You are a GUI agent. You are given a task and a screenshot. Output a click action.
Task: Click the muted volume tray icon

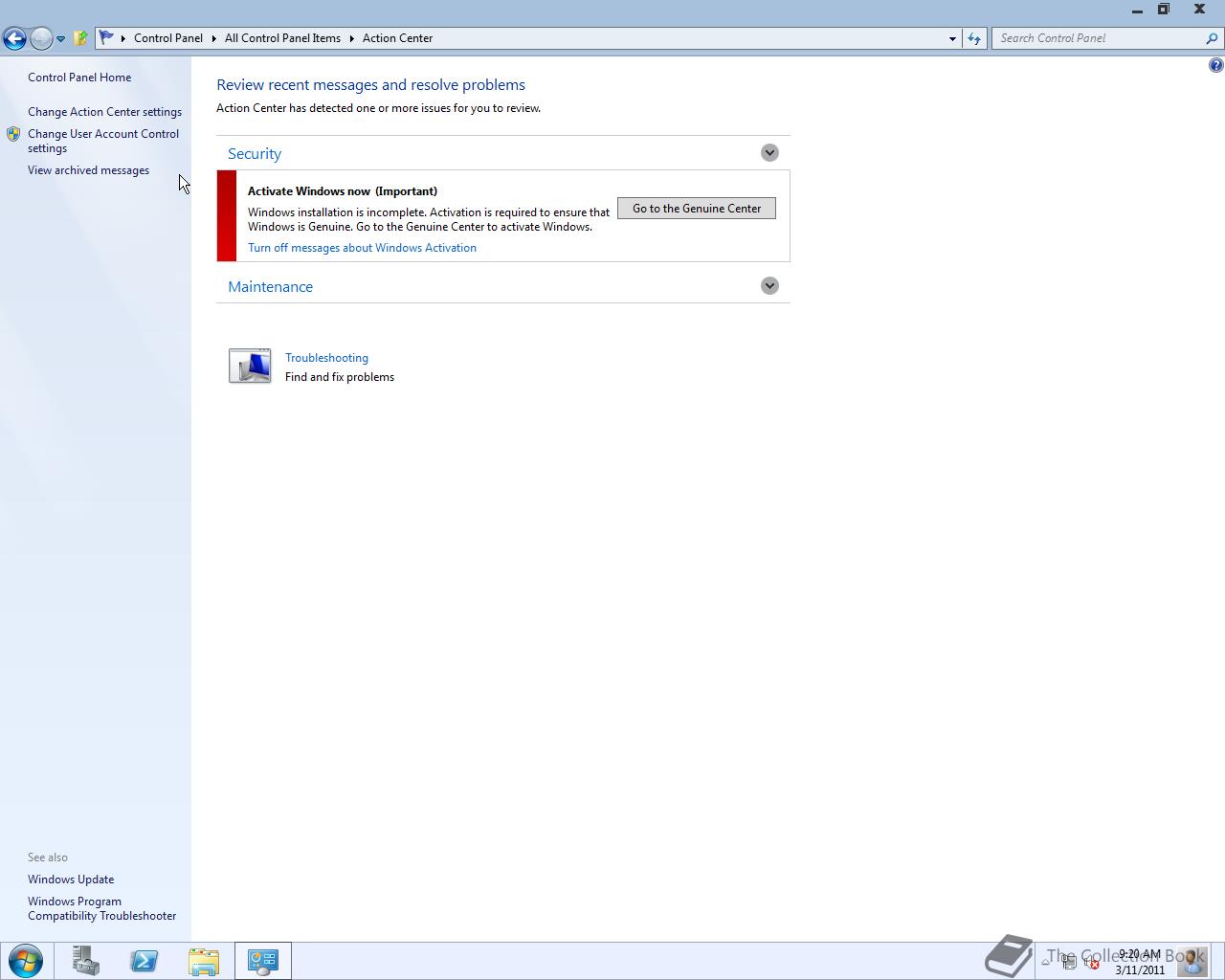tap(1091, 962)
